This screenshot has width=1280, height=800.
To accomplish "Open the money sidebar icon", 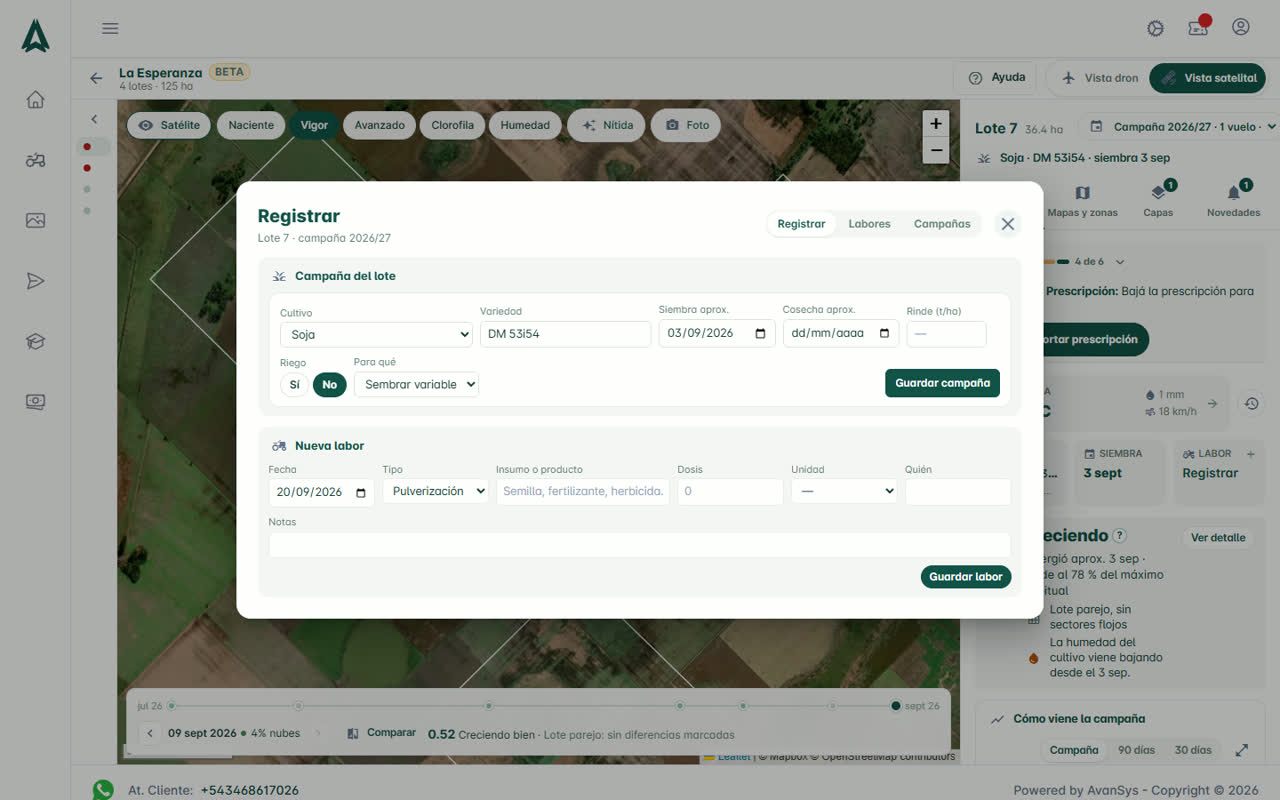I will (35, 402).
